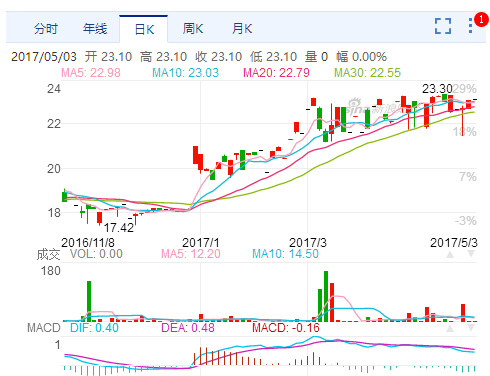Switch to the 分时 tab
The height and width of the screenshot is (376, 490).
(x=46, y=29)
